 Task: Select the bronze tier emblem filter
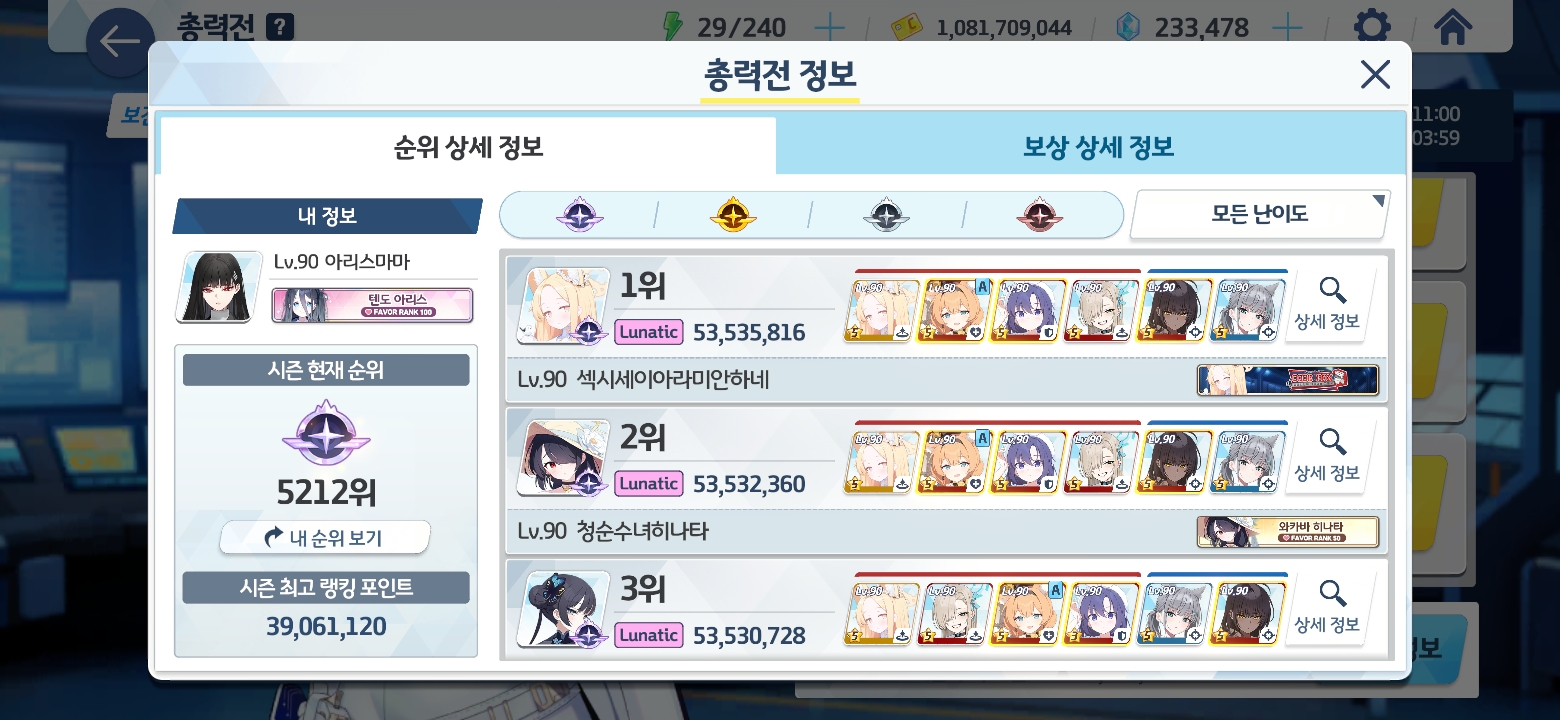pyautogui.click(x=1040, y=214)
